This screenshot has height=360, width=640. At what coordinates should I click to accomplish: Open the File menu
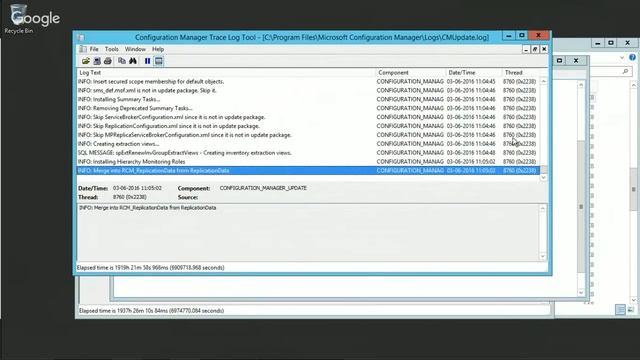(94, 49)
